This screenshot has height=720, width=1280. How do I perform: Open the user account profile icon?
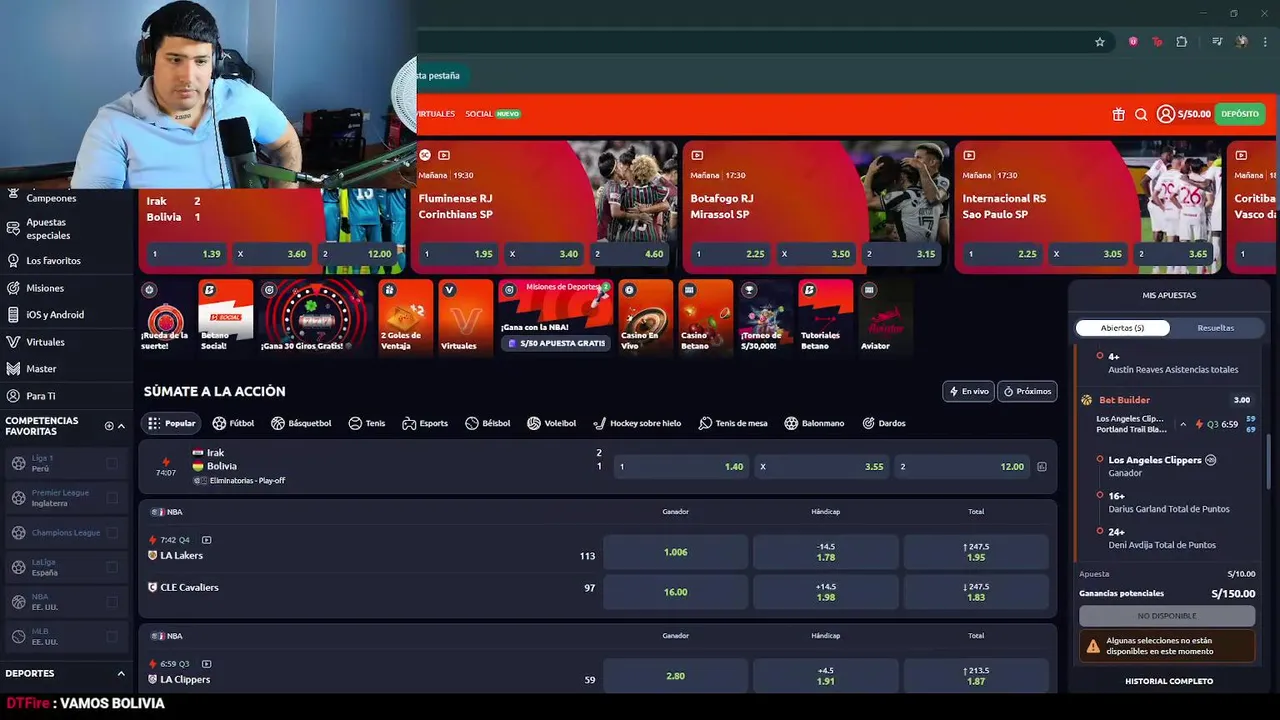pyautogui.click(x=1165, y=114)
